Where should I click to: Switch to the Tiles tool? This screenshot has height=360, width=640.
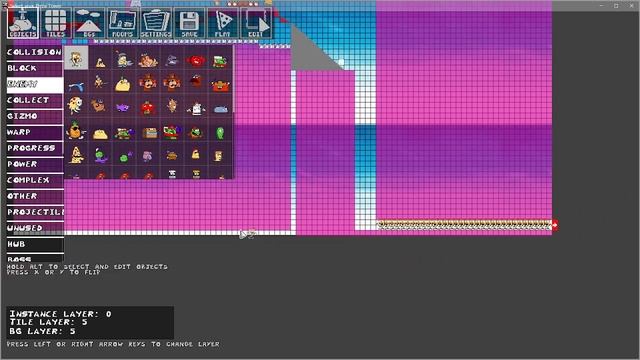tap(56, 23)
